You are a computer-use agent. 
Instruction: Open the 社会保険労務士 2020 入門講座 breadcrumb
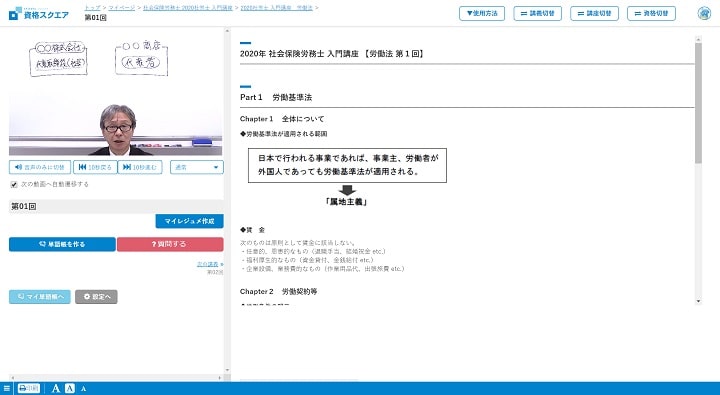(x=188, y=8)
